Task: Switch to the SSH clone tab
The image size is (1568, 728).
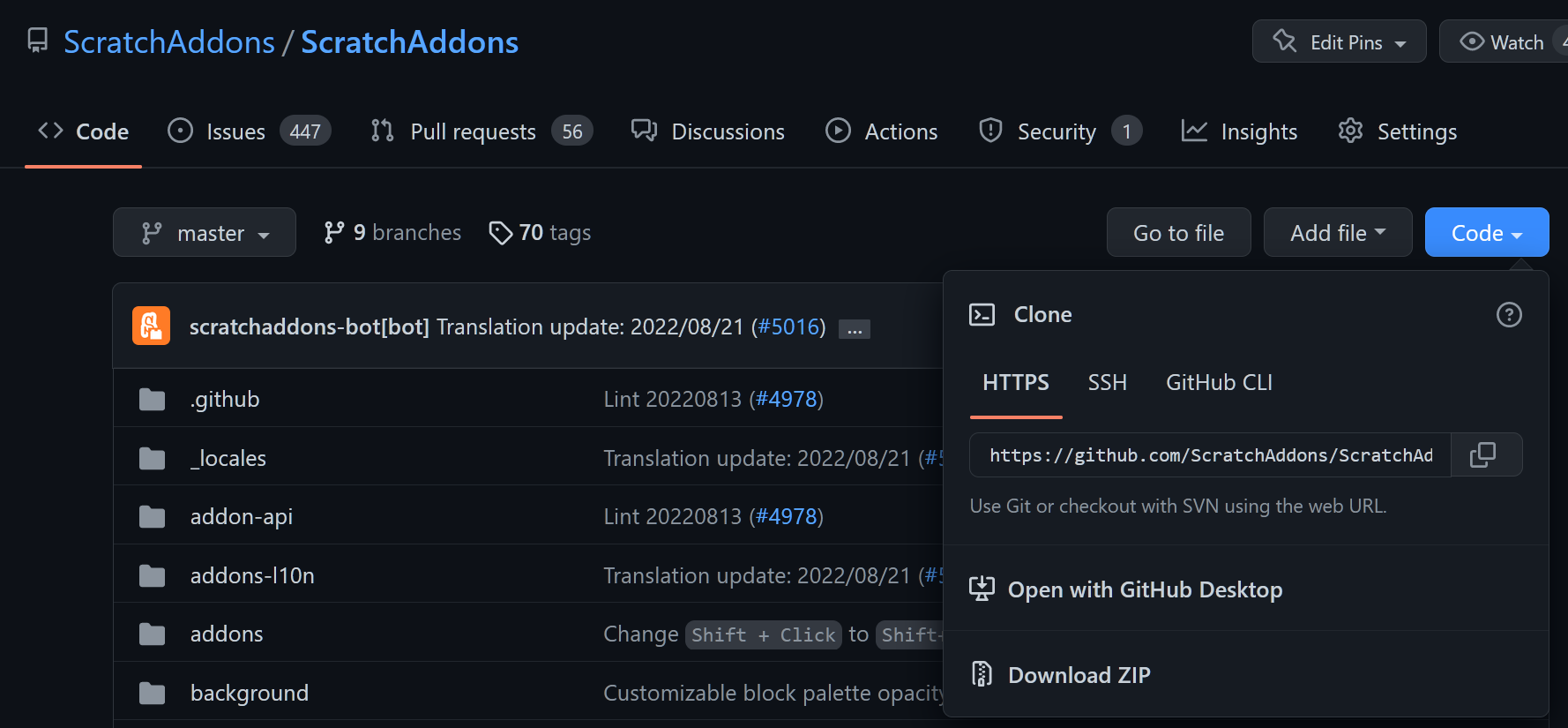Action: click(1107, 382)
